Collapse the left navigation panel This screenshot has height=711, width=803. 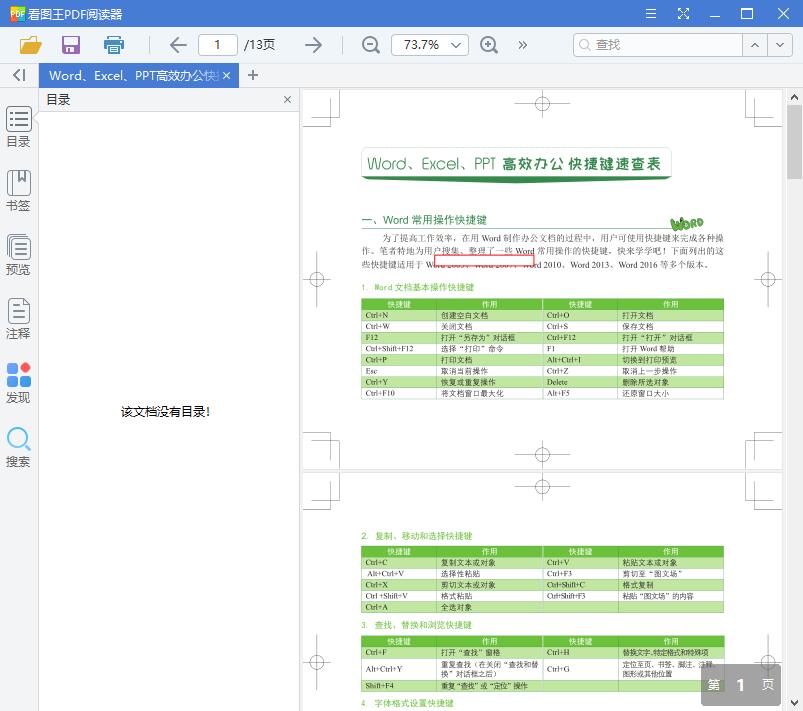(18, 75)
